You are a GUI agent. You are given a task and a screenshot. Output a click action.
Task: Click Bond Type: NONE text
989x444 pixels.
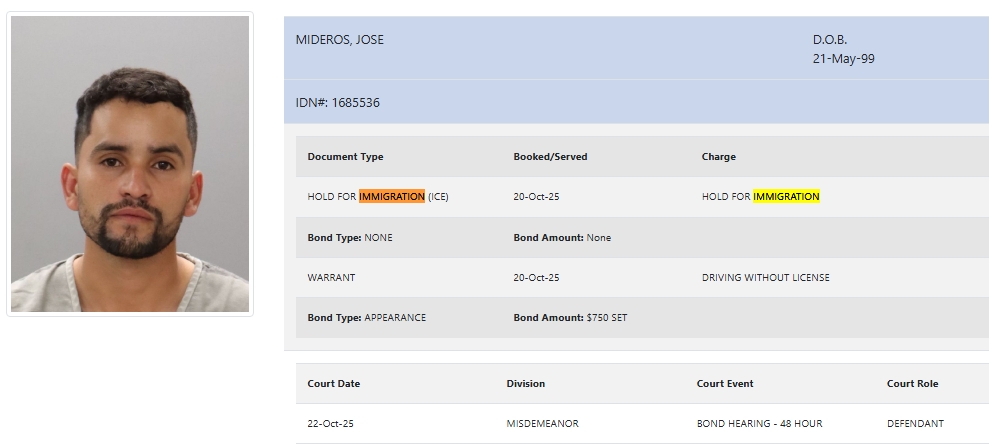350,238
